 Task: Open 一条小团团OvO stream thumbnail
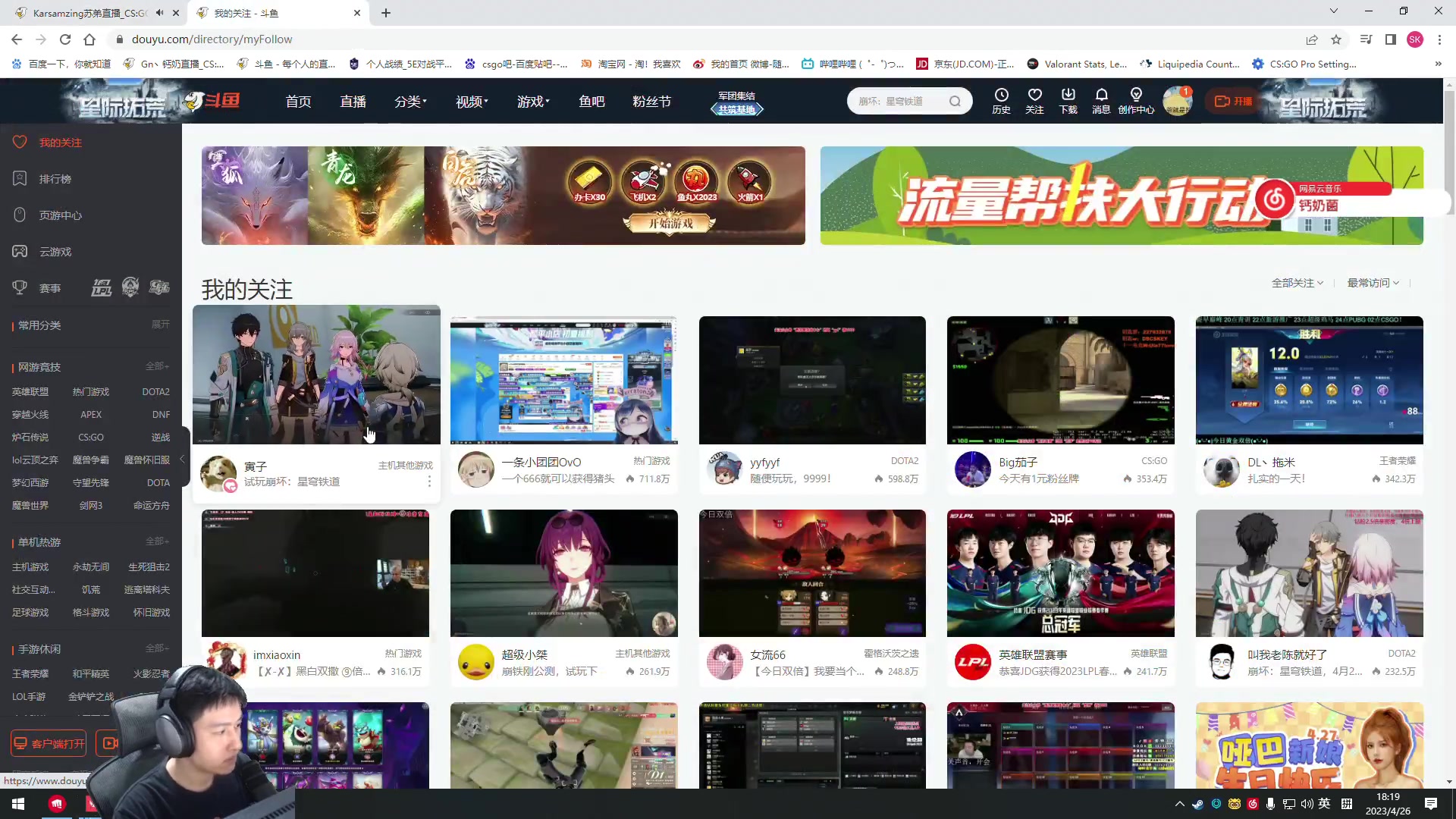(x=563, y=380)
